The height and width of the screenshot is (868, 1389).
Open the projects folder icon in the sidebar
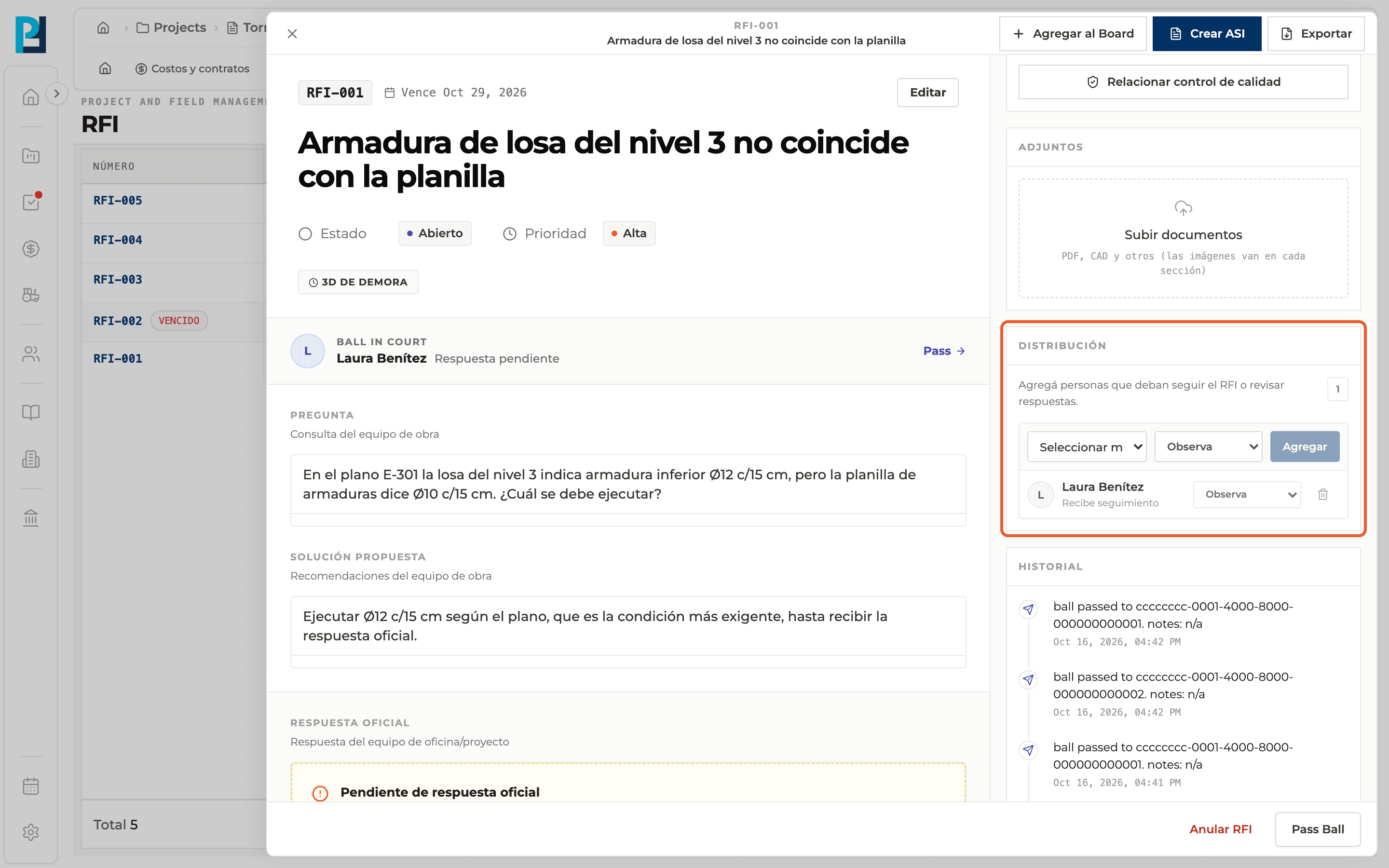click(x=31, y=156)
